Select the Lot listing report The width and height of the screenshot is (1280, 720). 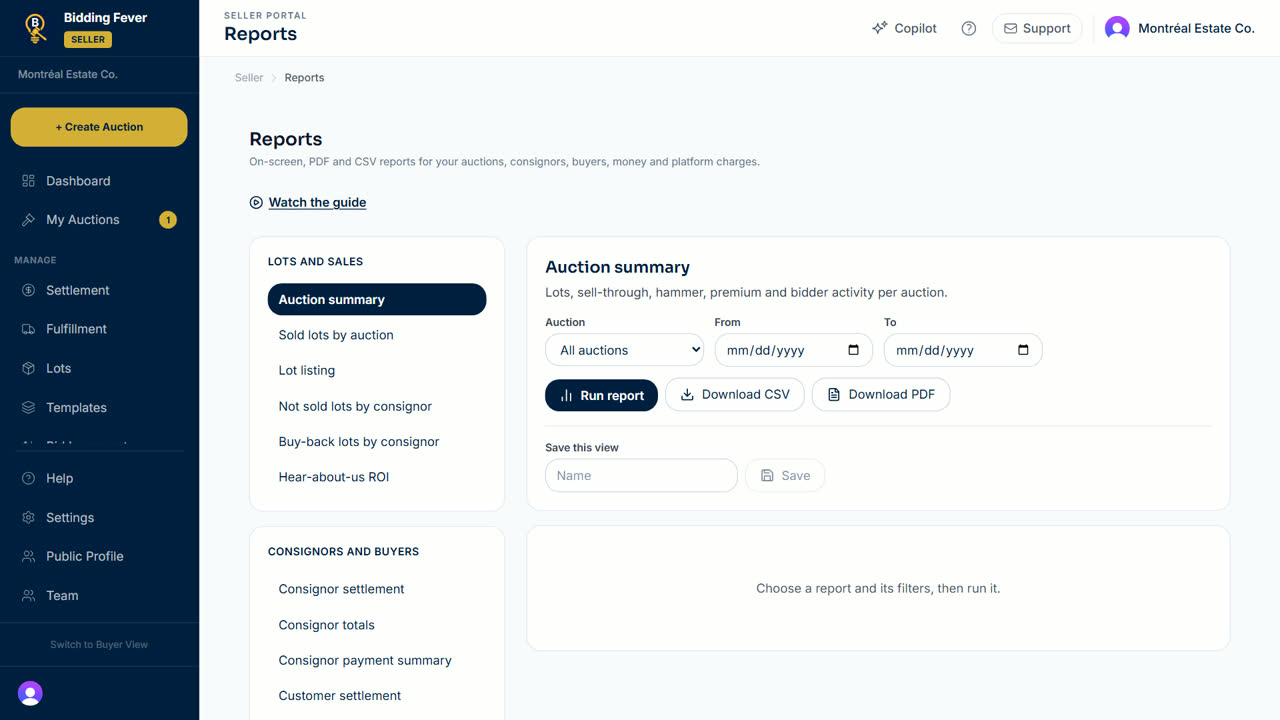377,370
